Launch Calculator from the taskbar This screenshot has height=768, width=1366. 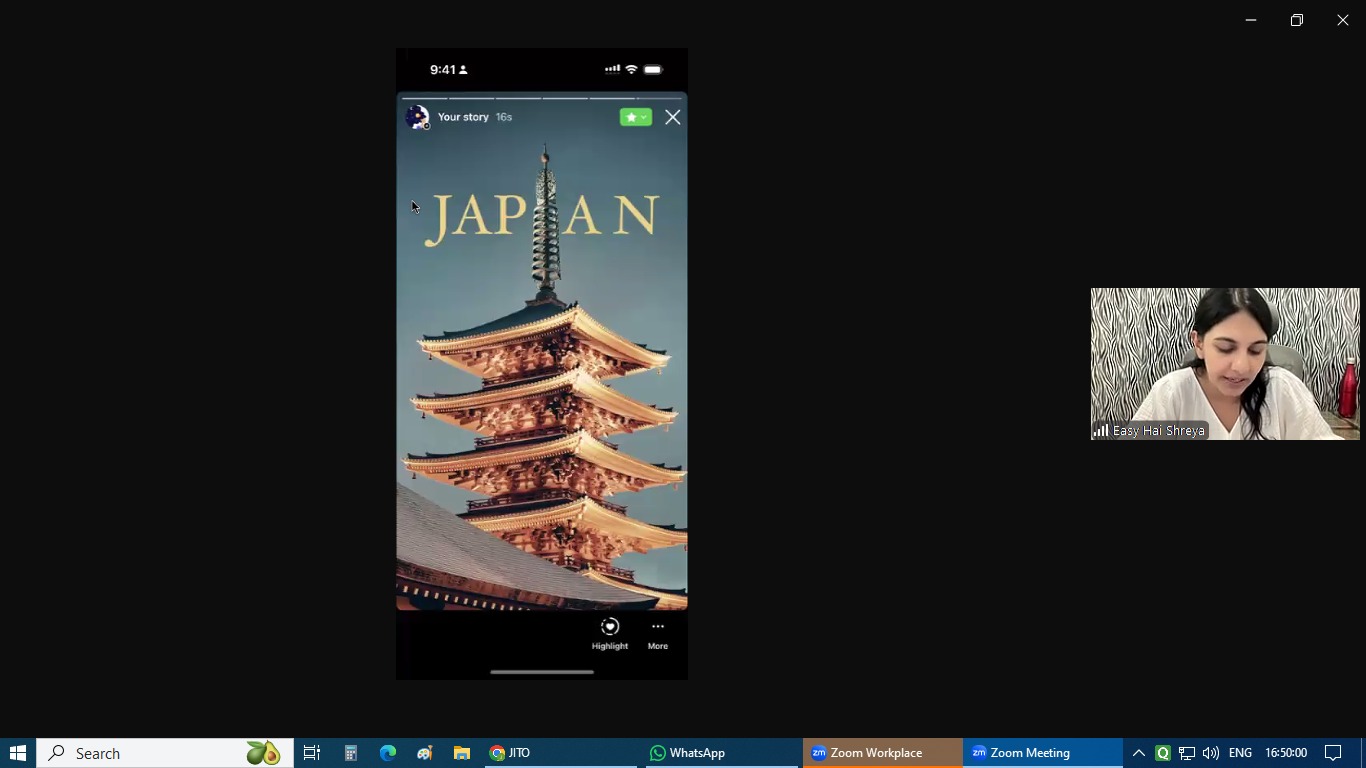point(350,753)
